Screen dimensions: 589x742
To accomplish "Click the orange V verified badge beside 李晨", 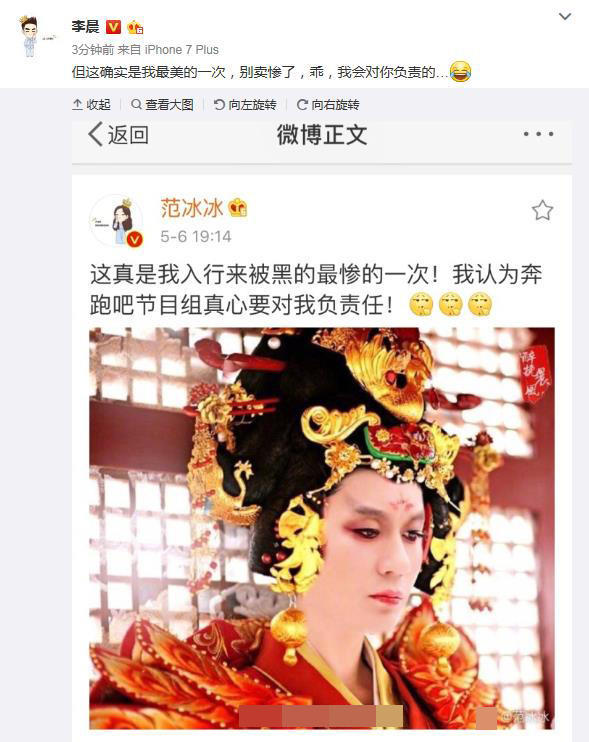I will tap(113, 27).
